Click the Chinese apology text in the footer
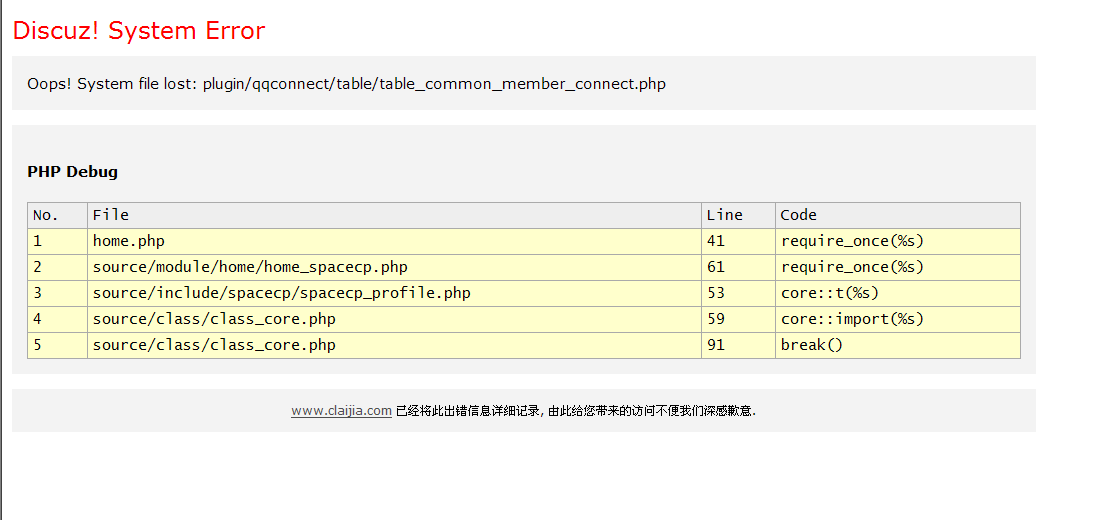This screenshot has height=520, width=1108. click(x=576, y=411)
